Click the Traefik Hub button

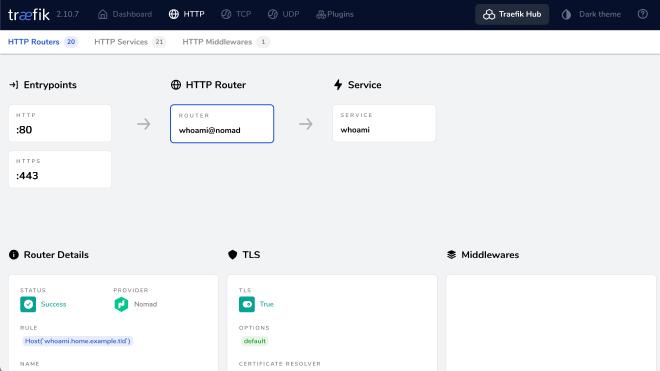tap(512, 14)
